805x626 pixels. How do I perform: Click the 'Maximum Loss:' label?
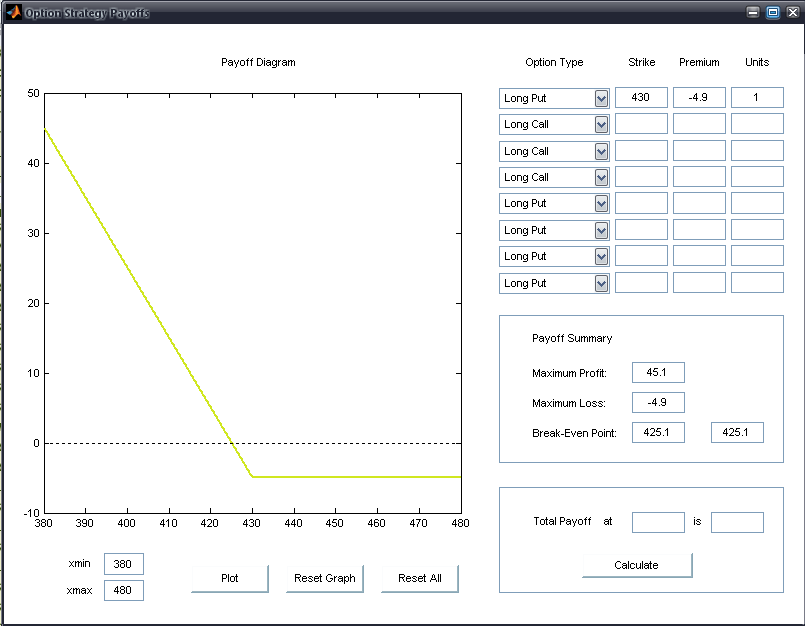(569, 403)
